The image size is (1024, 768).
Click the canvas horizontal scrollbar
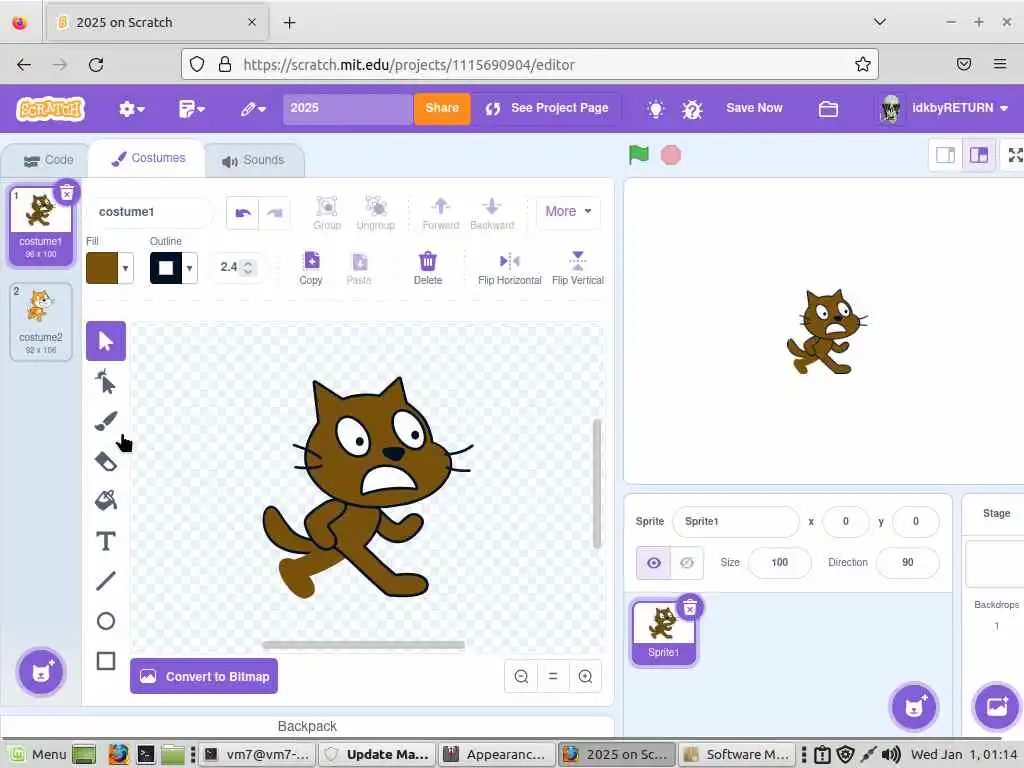(x=364, y=645)
